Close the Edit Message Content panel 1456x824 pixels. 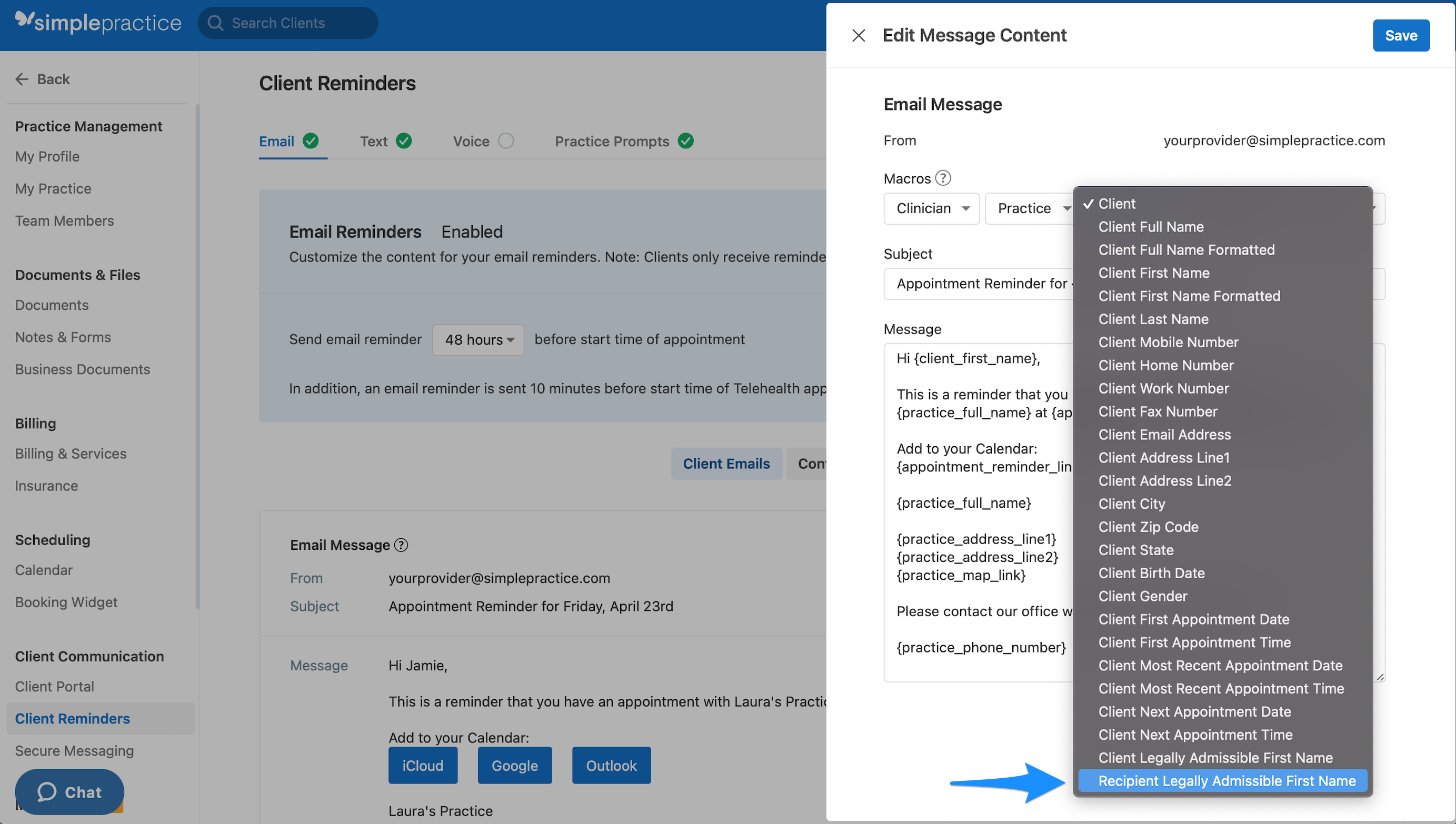click(x=858, y=36)
